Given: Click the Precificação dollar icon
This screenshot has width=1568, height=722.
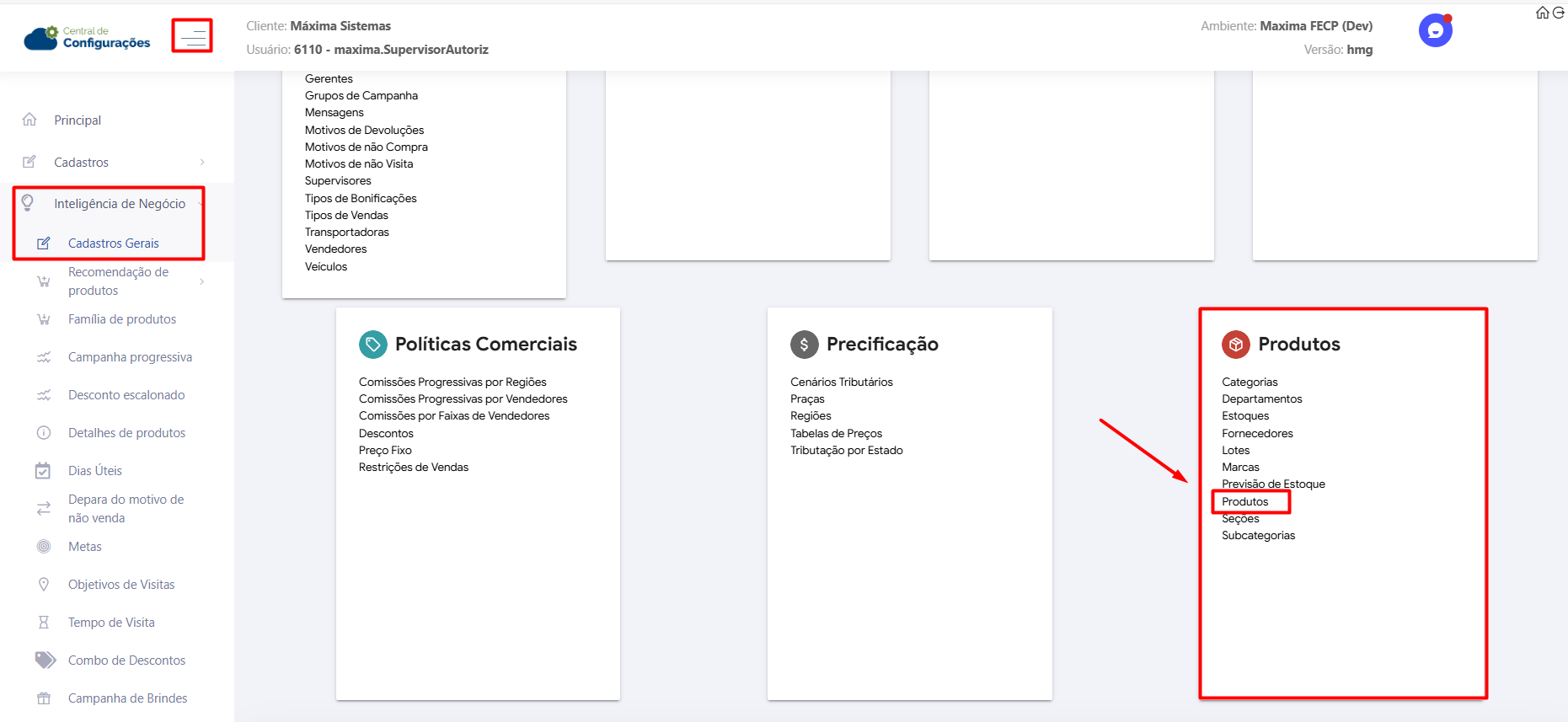Looking at the screenshot, I should [x=804, y=344].
